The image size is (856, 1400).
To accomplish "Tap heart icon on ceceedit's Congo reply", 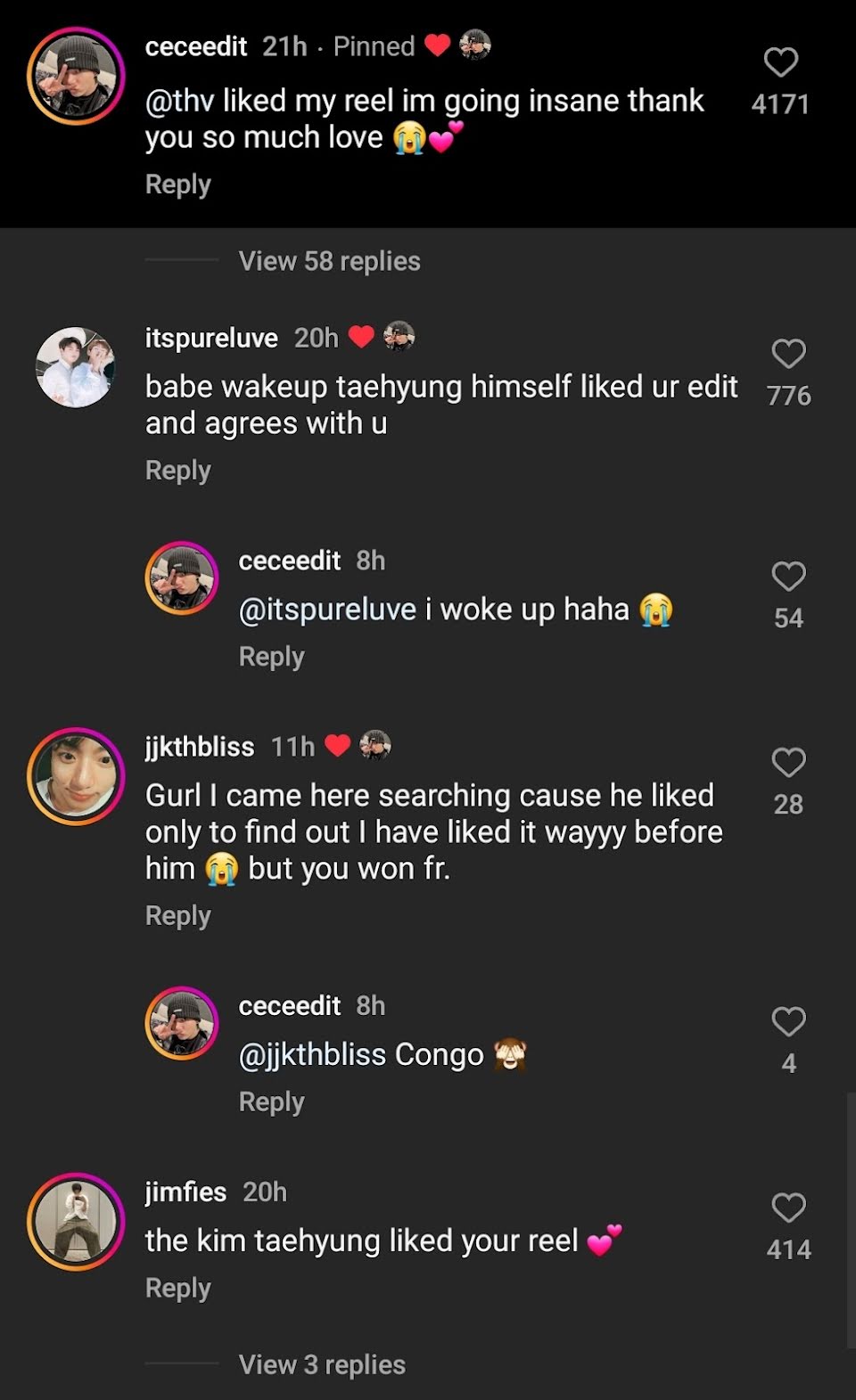I will pyautogui.click(x=788, y=1021).
